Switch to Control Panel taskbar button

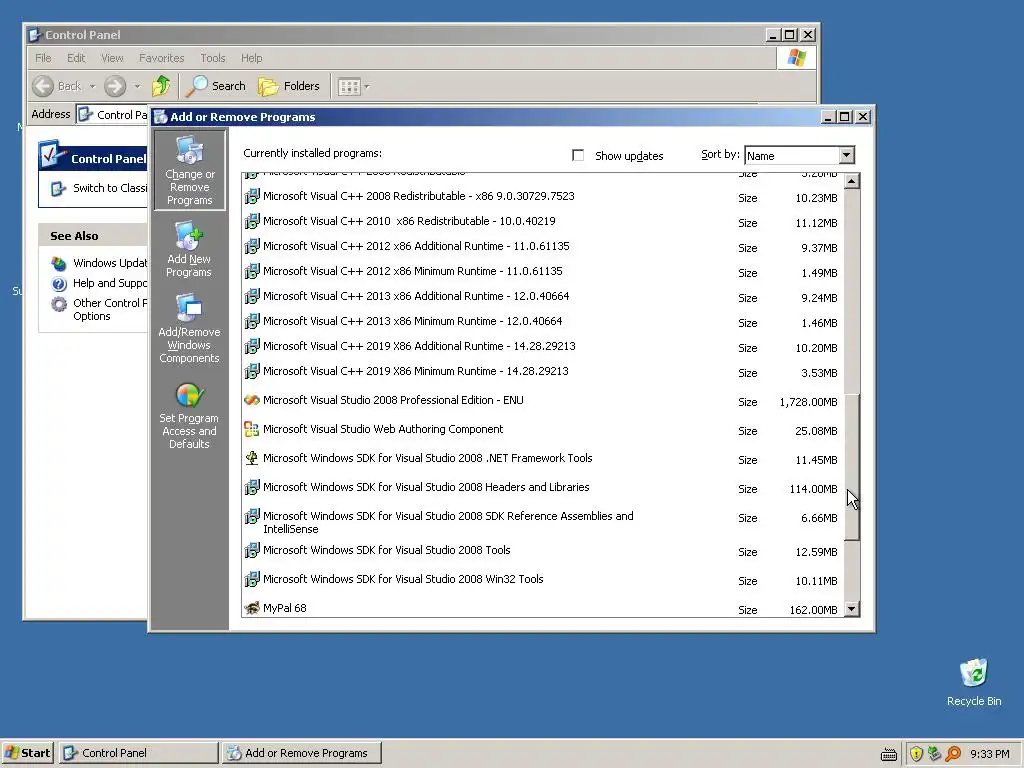(138, 753)
